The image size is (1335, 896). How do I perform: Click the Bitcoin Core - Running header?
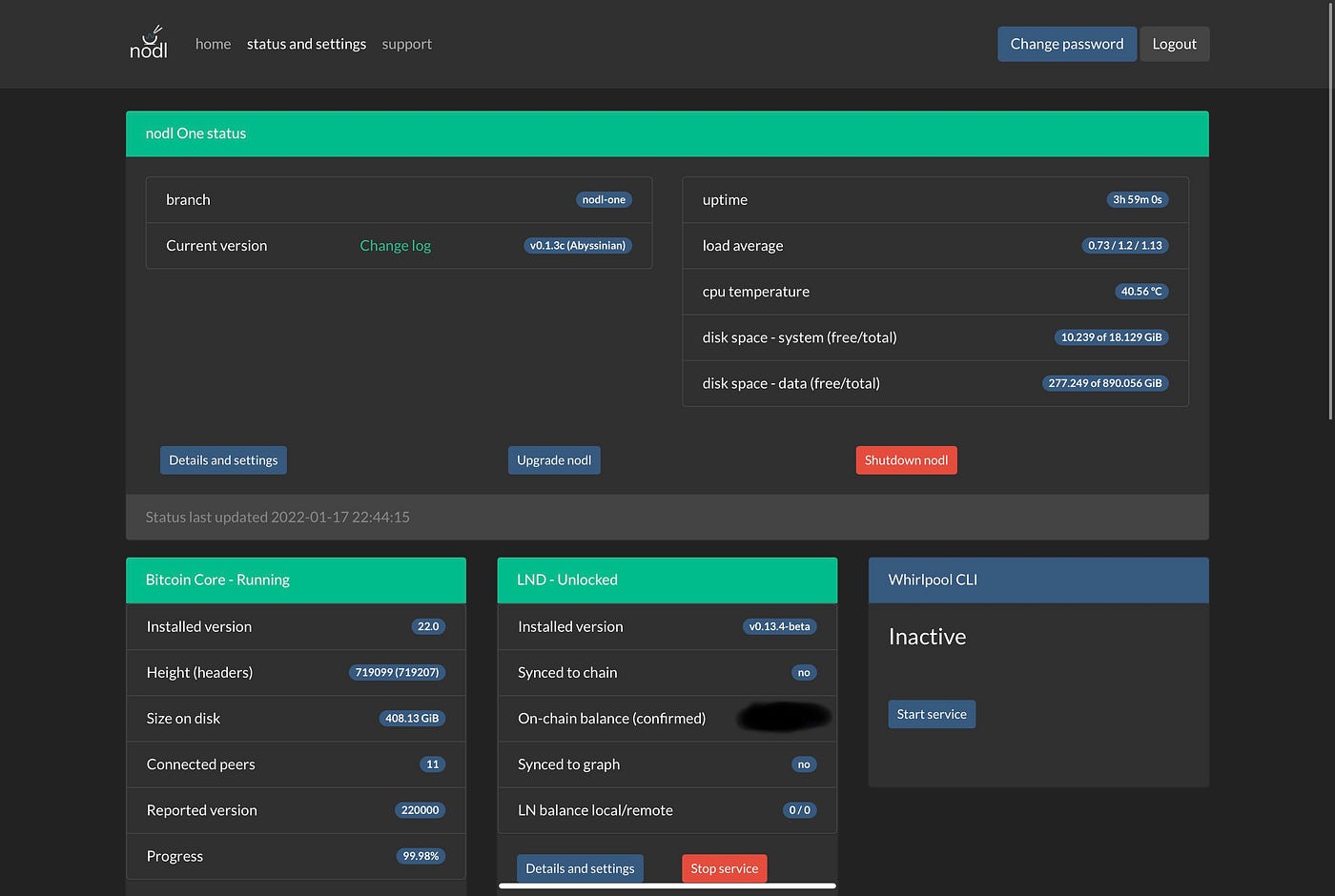[296, 580]
